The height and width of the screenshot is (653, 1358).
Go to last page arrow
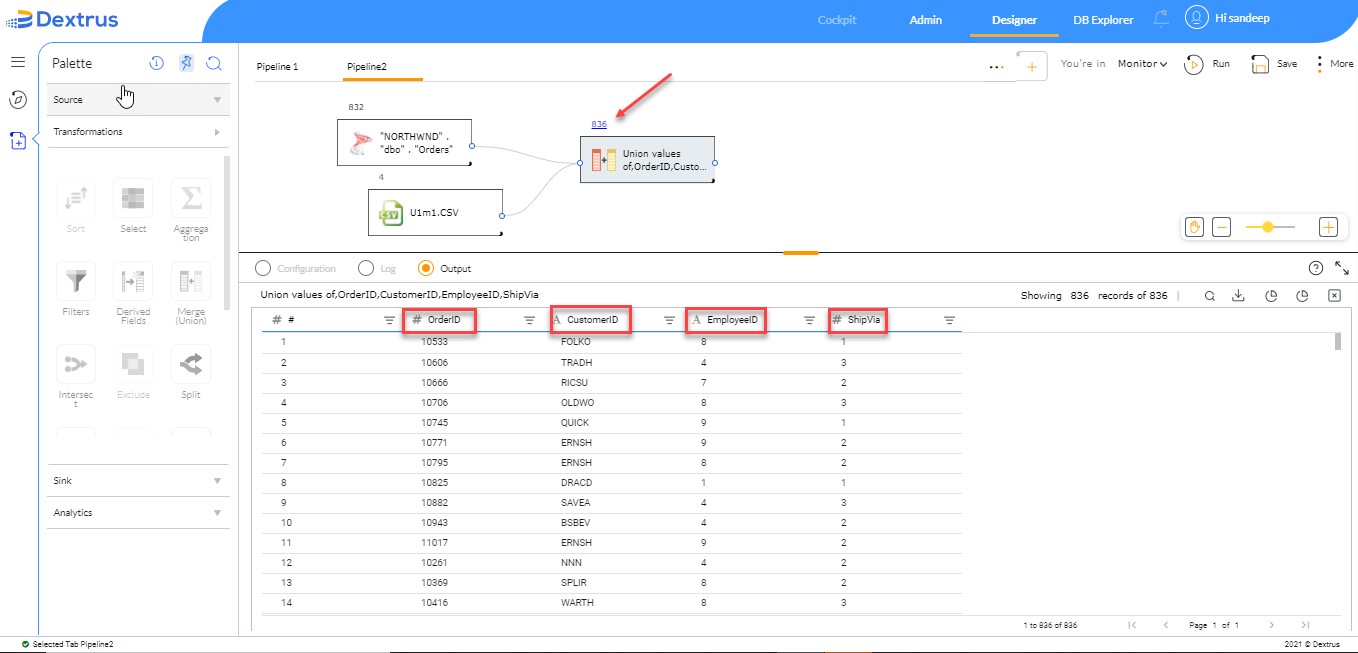tap(1305, 625)
